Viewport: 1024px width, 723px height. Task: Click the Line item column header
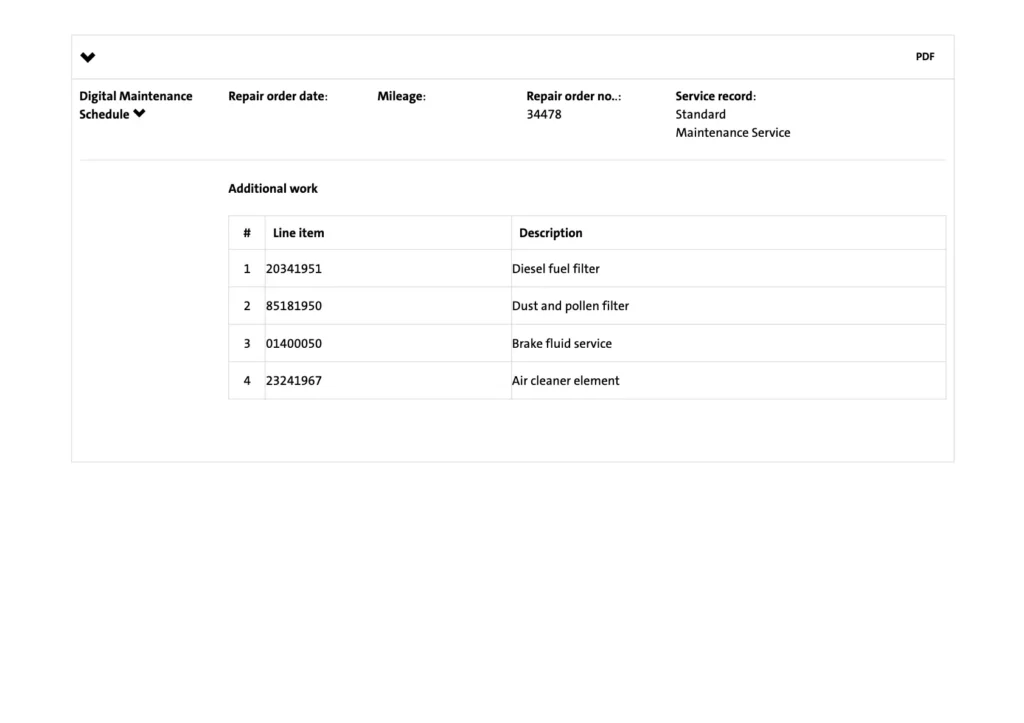tap(298, 233)
